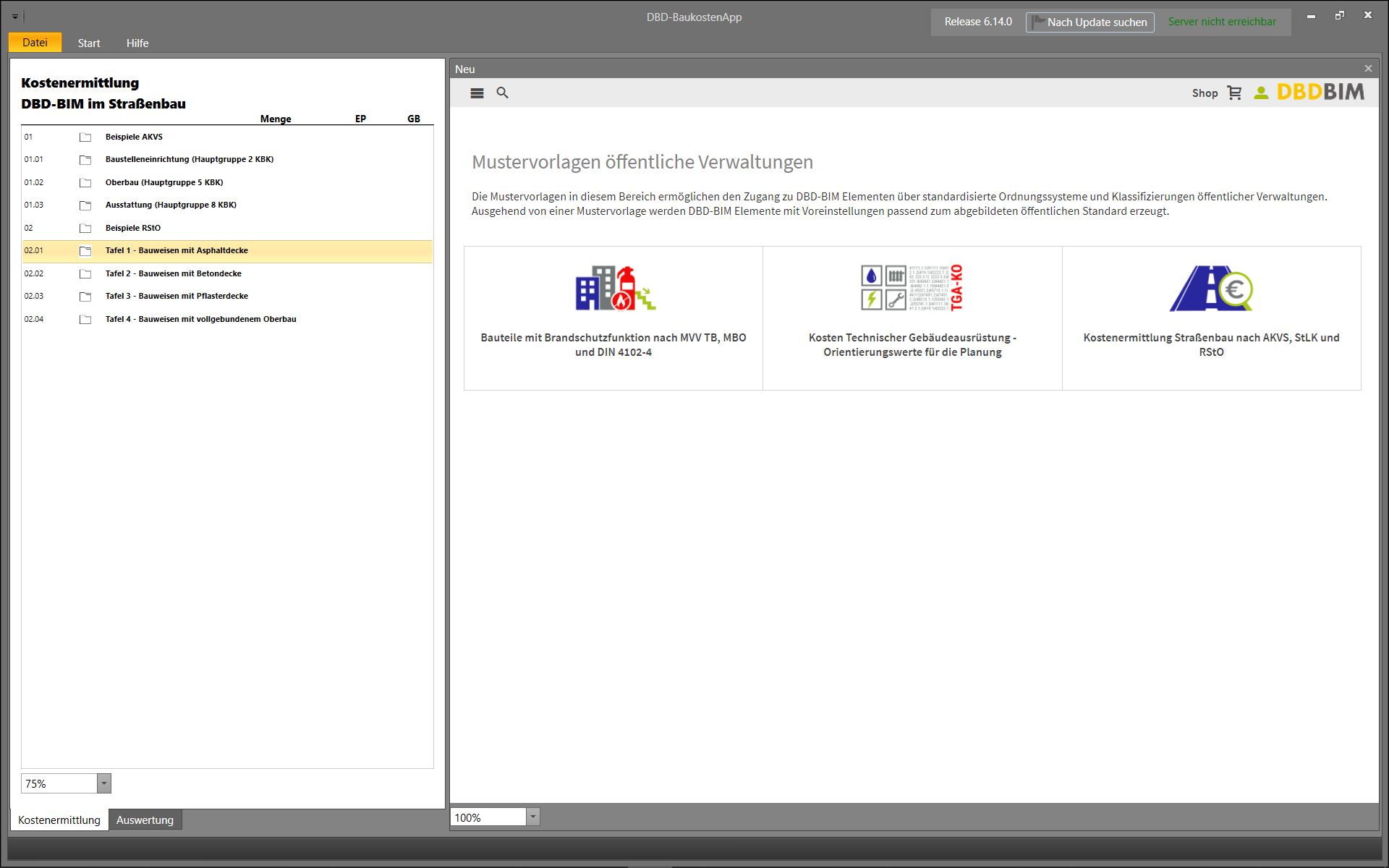Screen dimensions: 1389x868
Task: Open Kostenermittlung Straßenbau nach AKVS template
Action: [1212, 318]
